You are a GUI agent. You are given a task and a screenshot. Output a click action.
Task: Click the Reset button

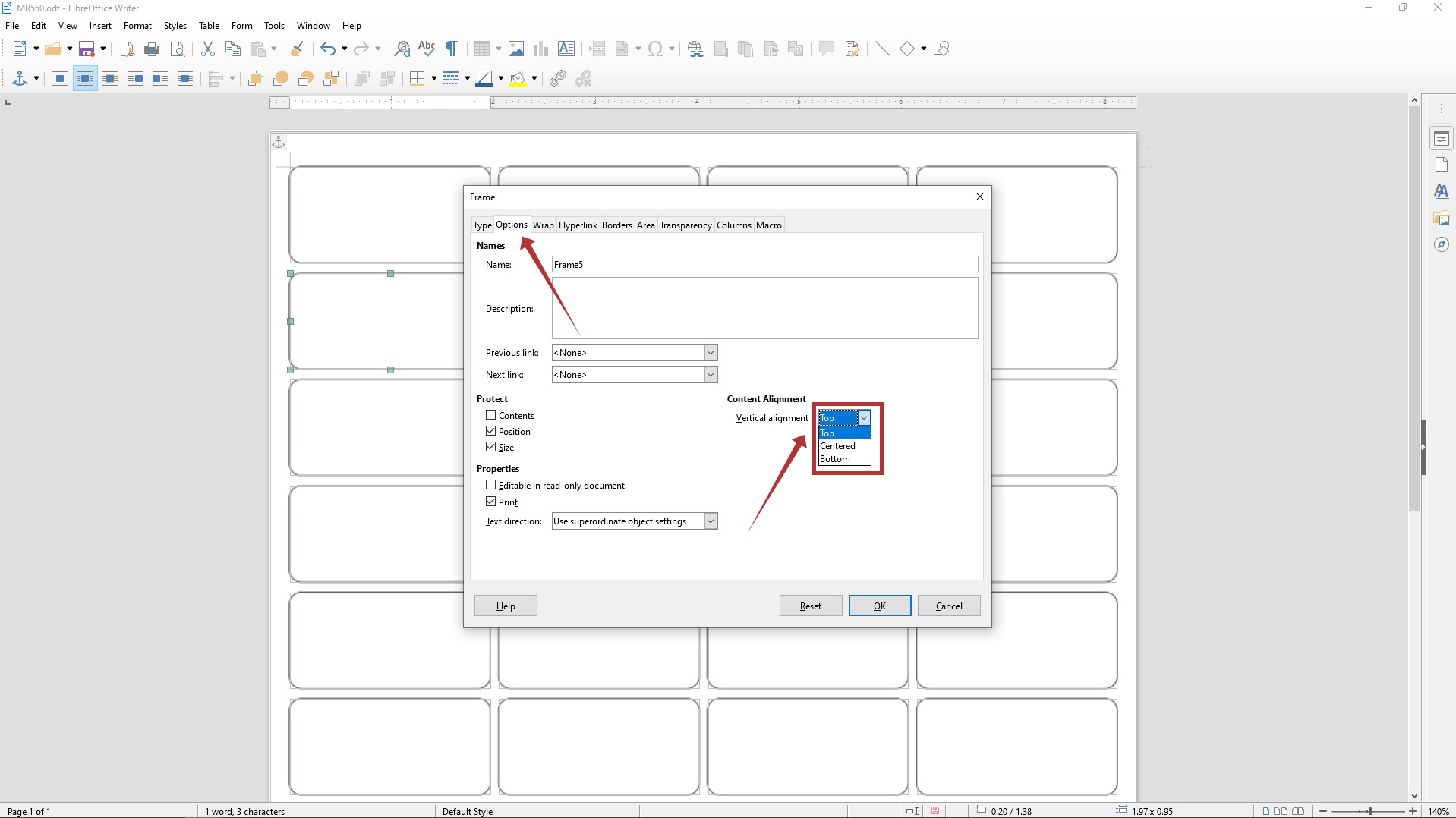[810, 606]
